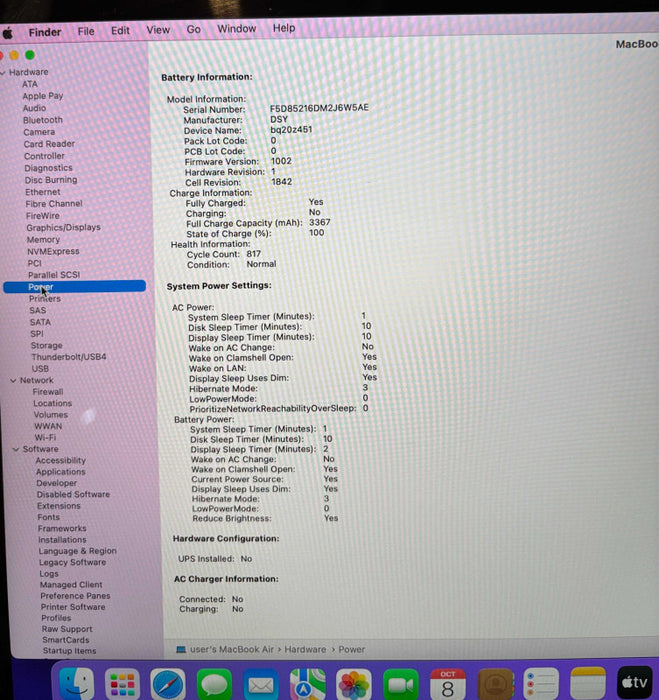The width and height of the screenshot is (659, 700).
Task: Open Maps app in Dock
Action: point(307,684)
